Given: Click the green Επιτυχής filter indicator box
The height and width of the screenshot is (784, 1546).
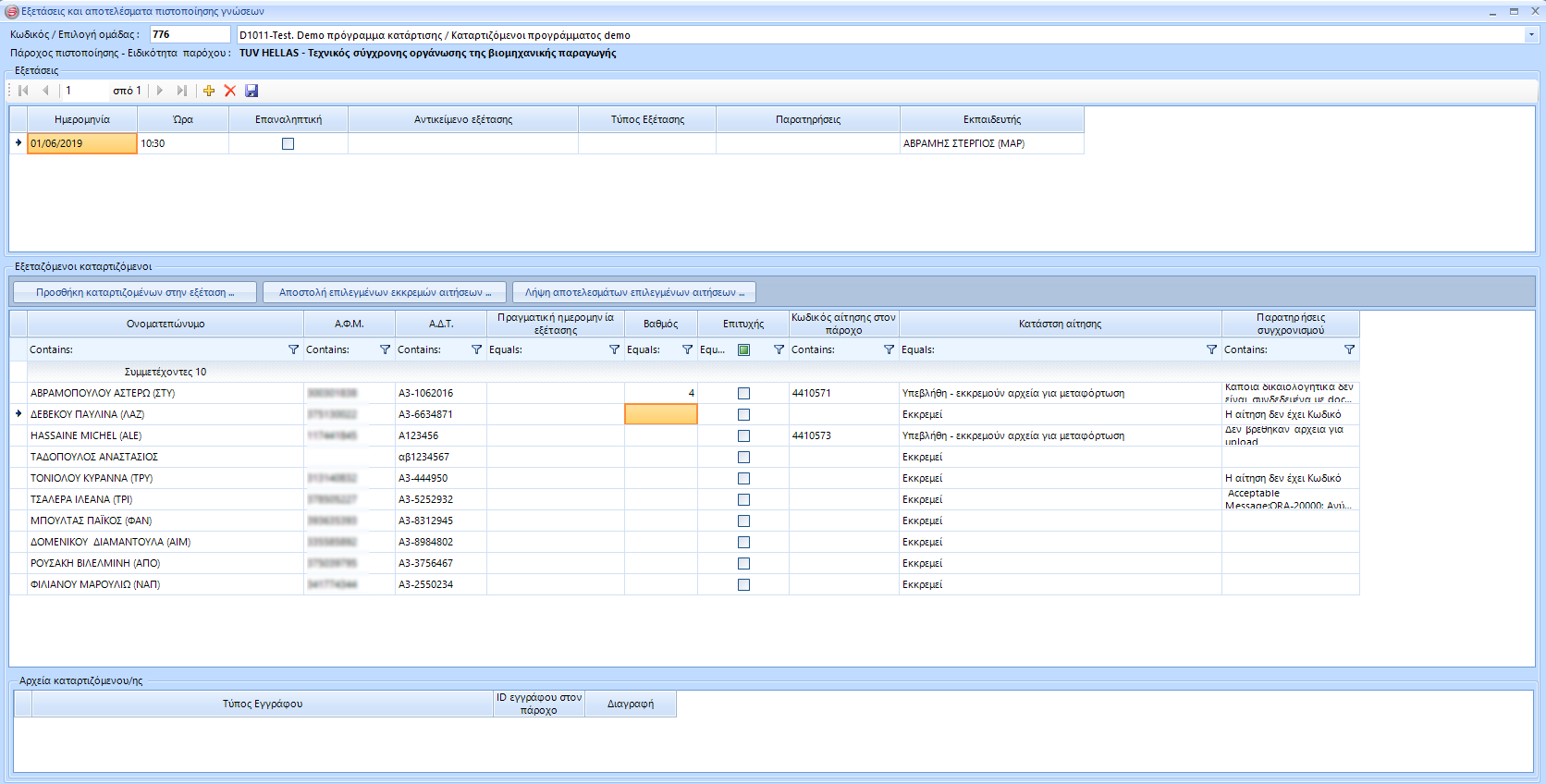Looking at the screenshot, I should [x=743, y=349].
